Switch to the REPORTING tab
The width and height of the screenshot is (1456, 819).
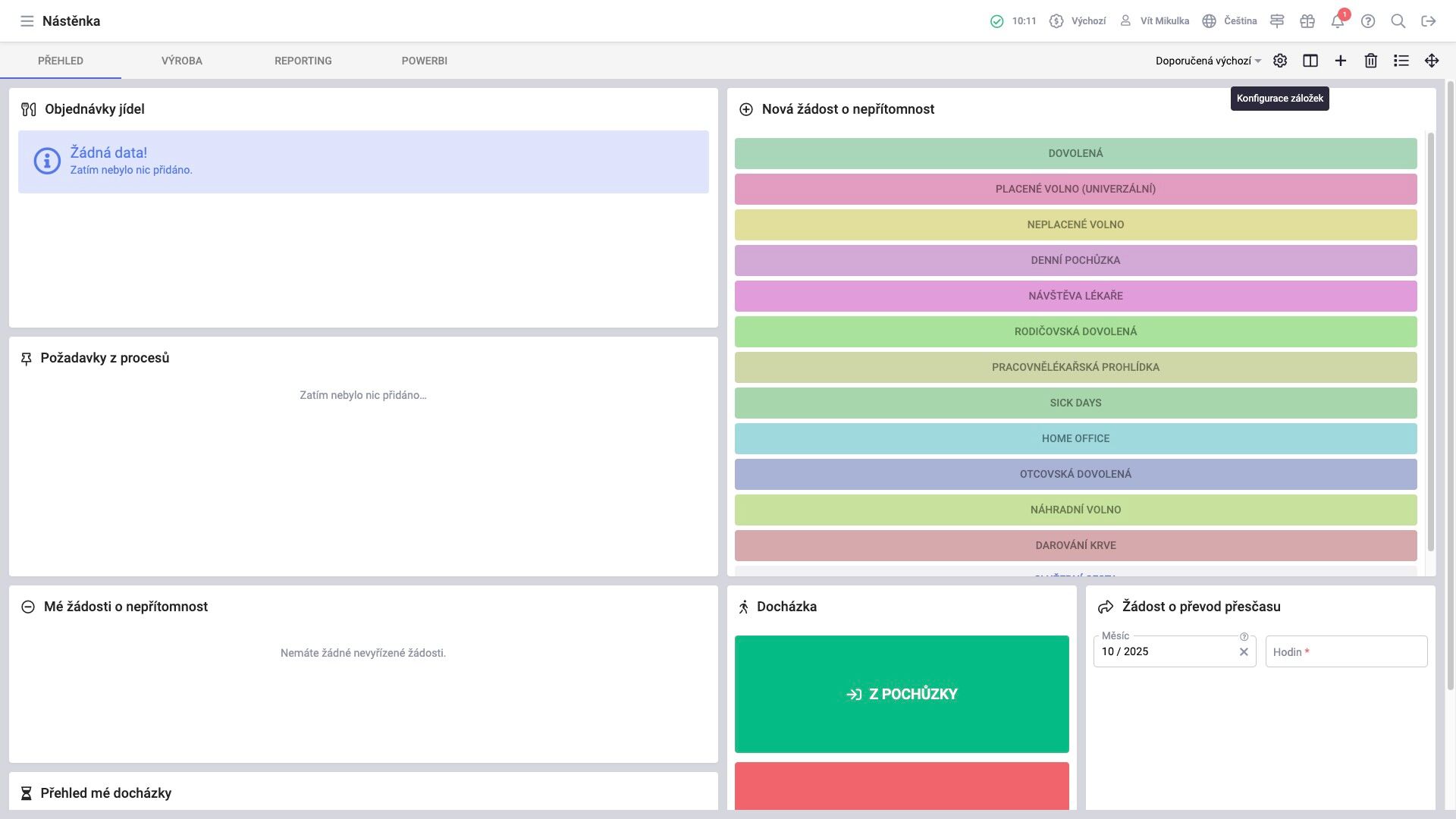(303, 61)
